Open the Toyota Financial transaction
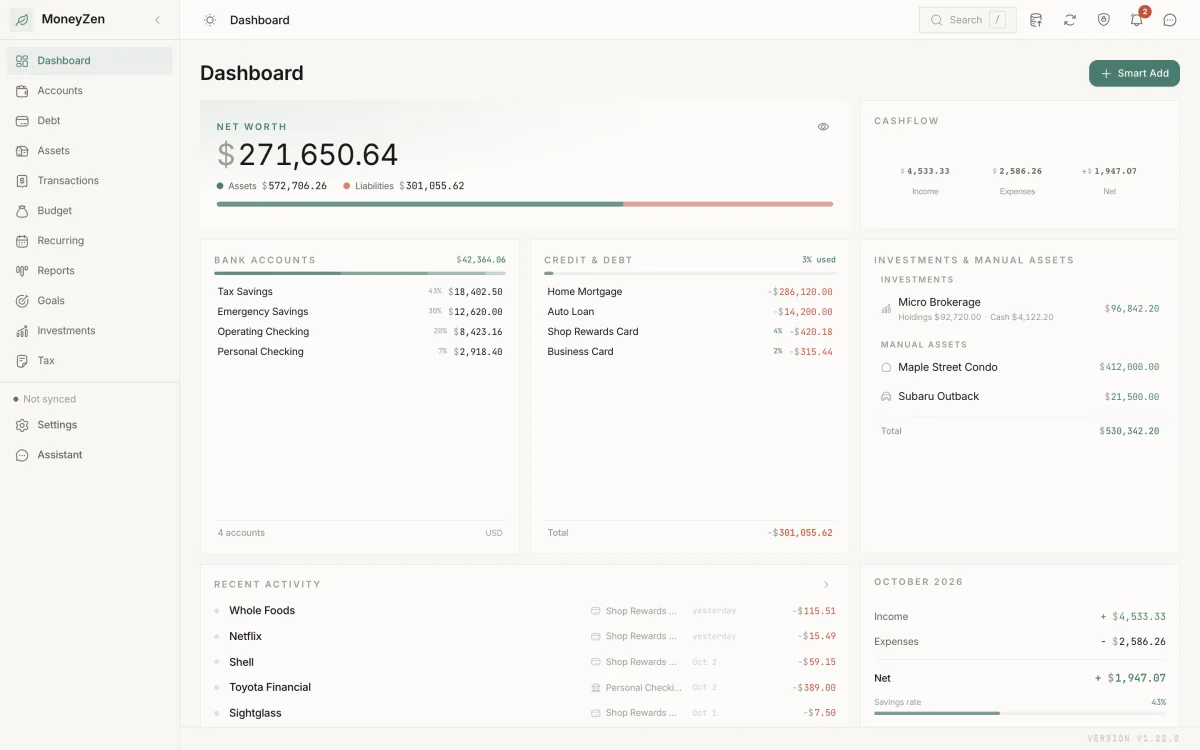Viewport: 1200px width, 750px height. 525,688
